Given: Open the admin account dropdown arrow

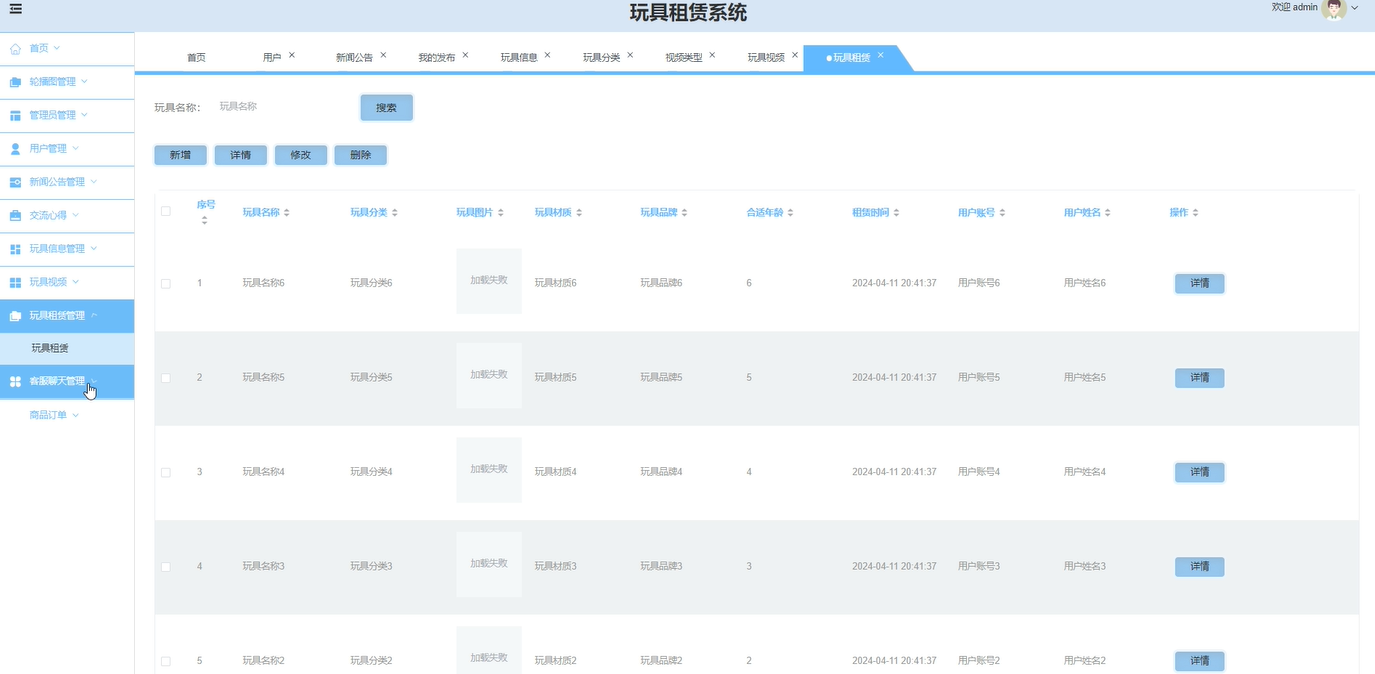Looking at the screenshot, I should point(1355,8).
